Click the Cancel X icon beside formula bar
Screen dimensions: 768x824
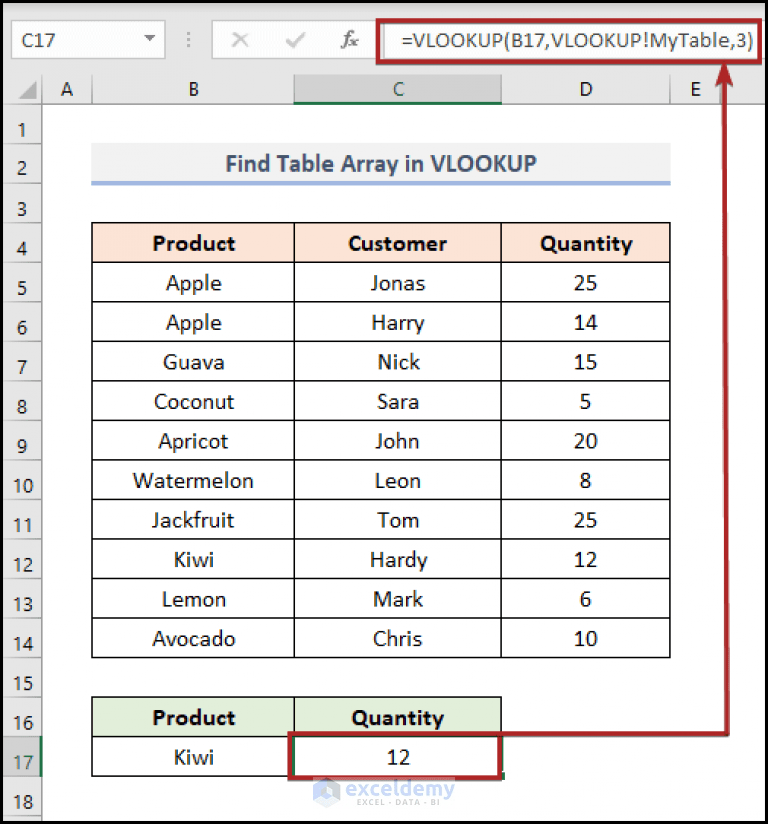pyautogui.click(x=240, y=41)
